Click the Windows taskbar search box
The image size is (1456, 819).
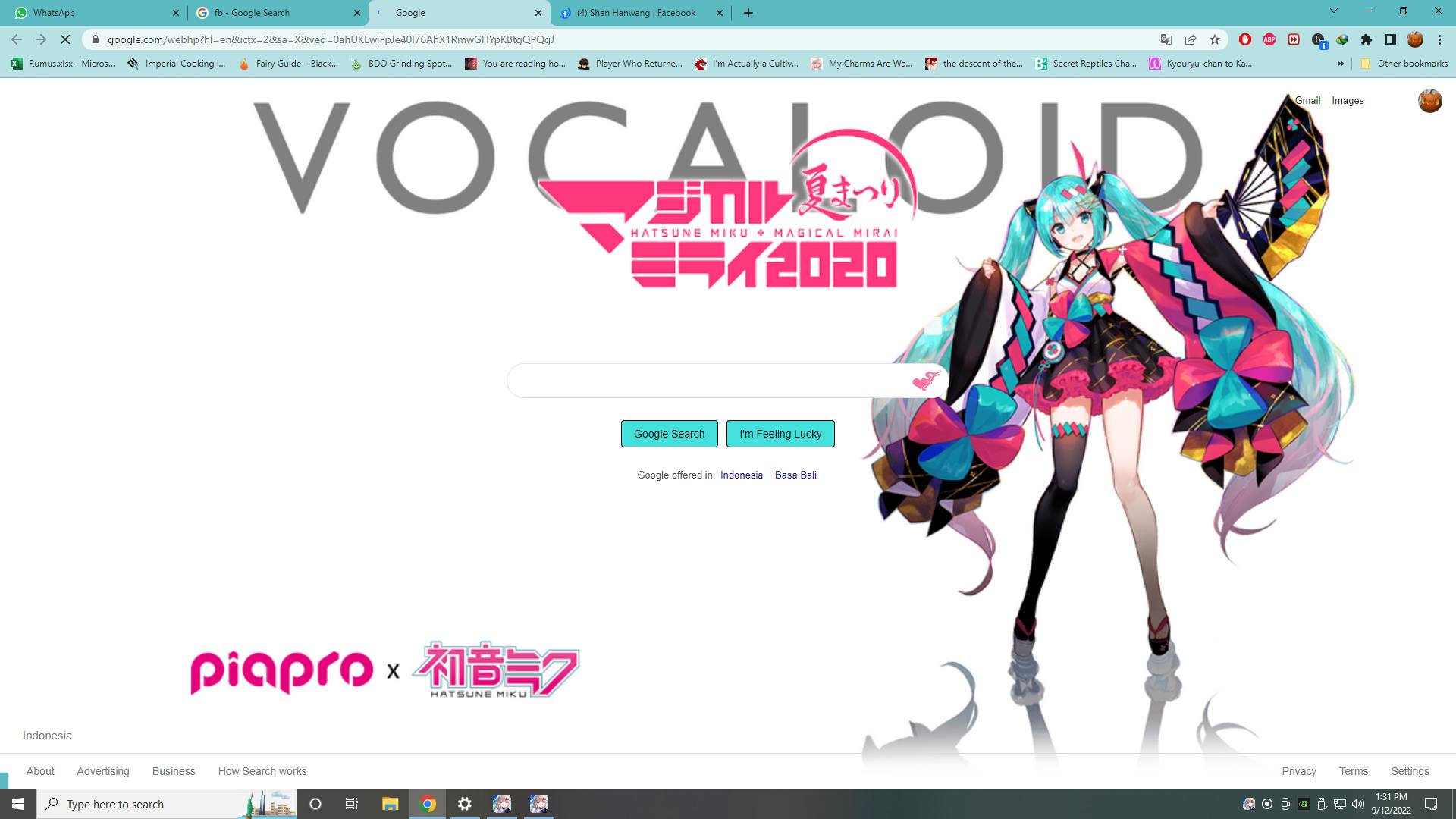pos(167,804)
